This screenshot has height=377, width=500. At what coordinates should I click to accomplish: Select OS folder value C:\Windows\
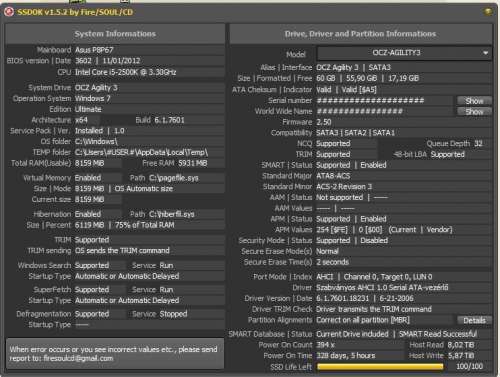96,142
